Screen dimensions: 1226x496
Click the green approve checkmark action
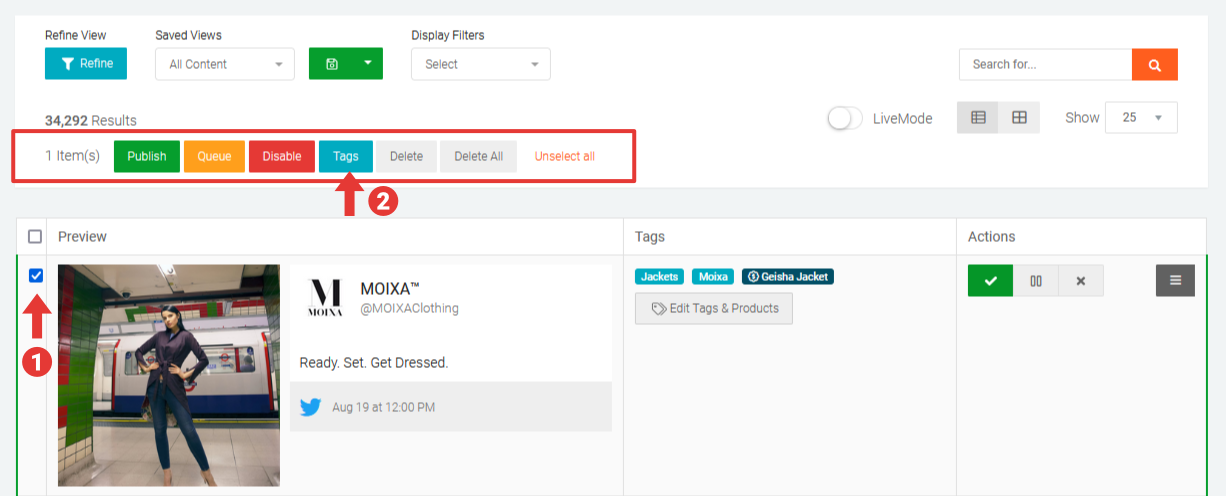[x=990, y=281]
